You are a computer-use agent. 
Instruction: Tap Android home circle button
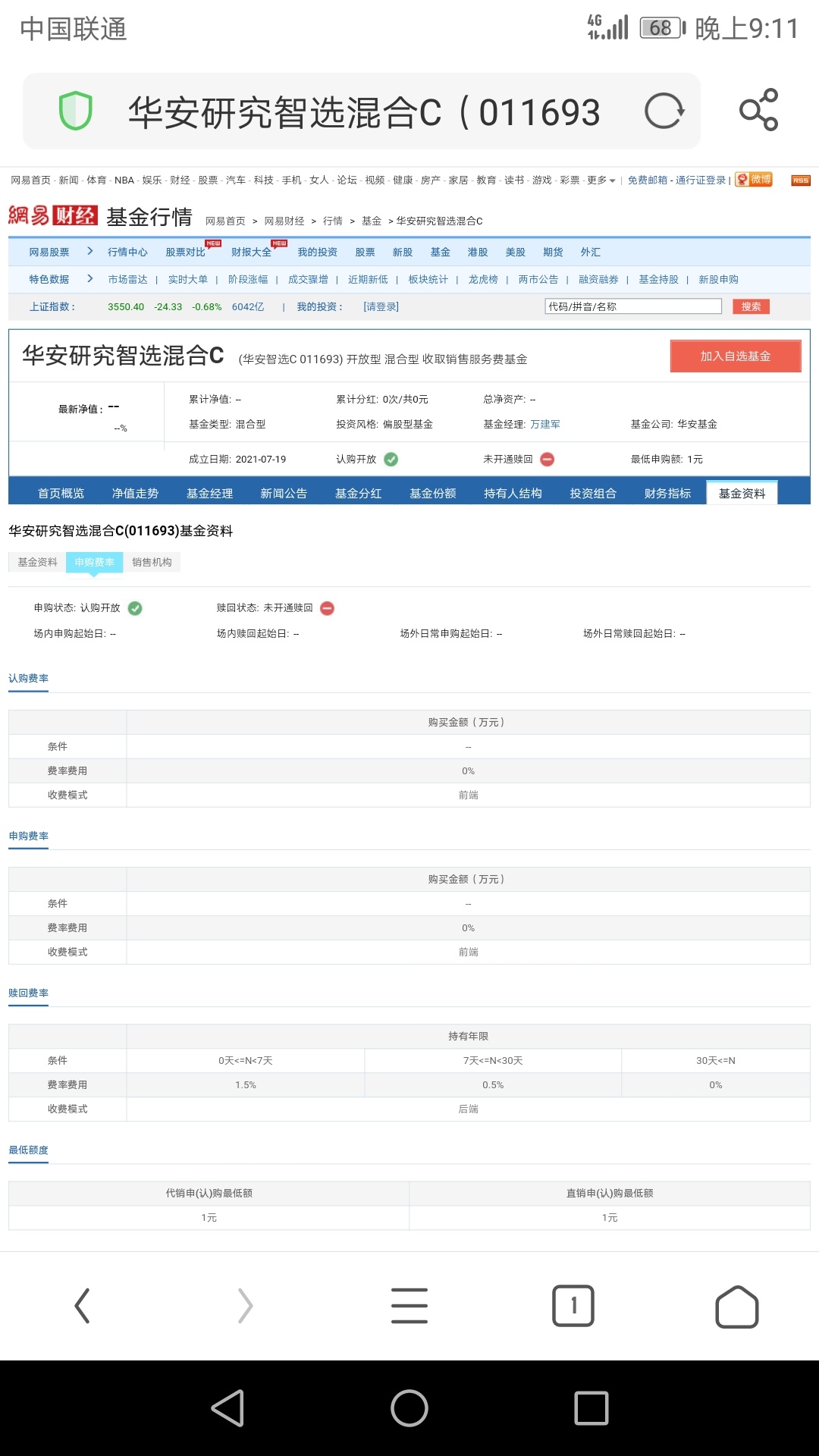click(x=409, y=1408)
